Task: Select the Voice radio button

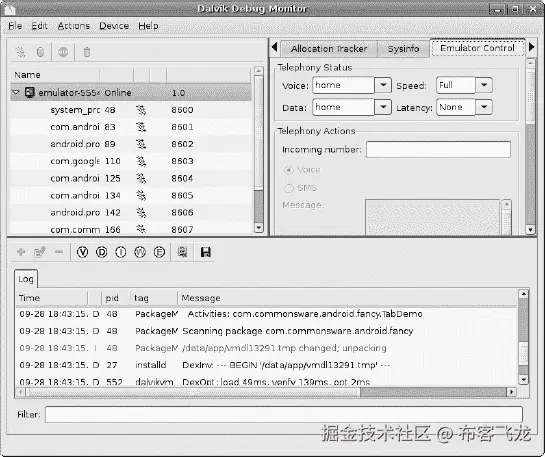Action: (x=289, y=170)
